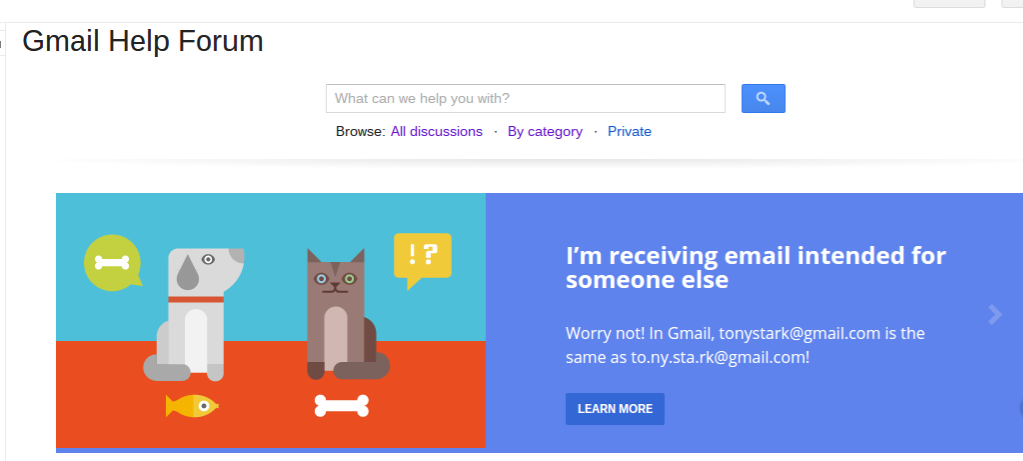1023x461 pixels.
Task: Click the wide gray button at top right
Action: point(949,3)
